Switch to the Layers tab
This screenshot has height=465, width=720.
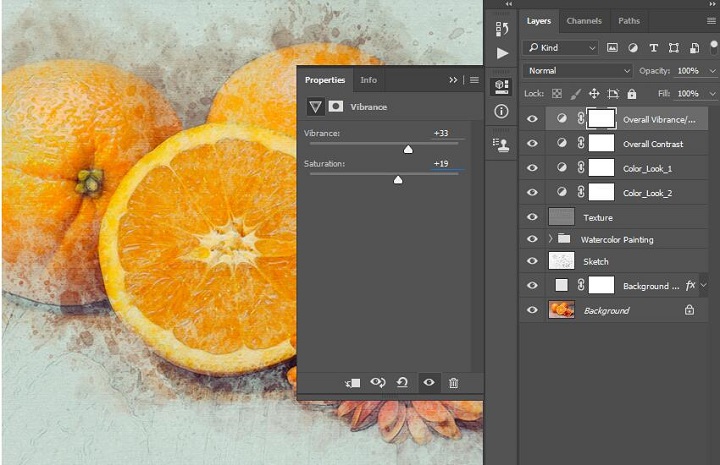539,21
